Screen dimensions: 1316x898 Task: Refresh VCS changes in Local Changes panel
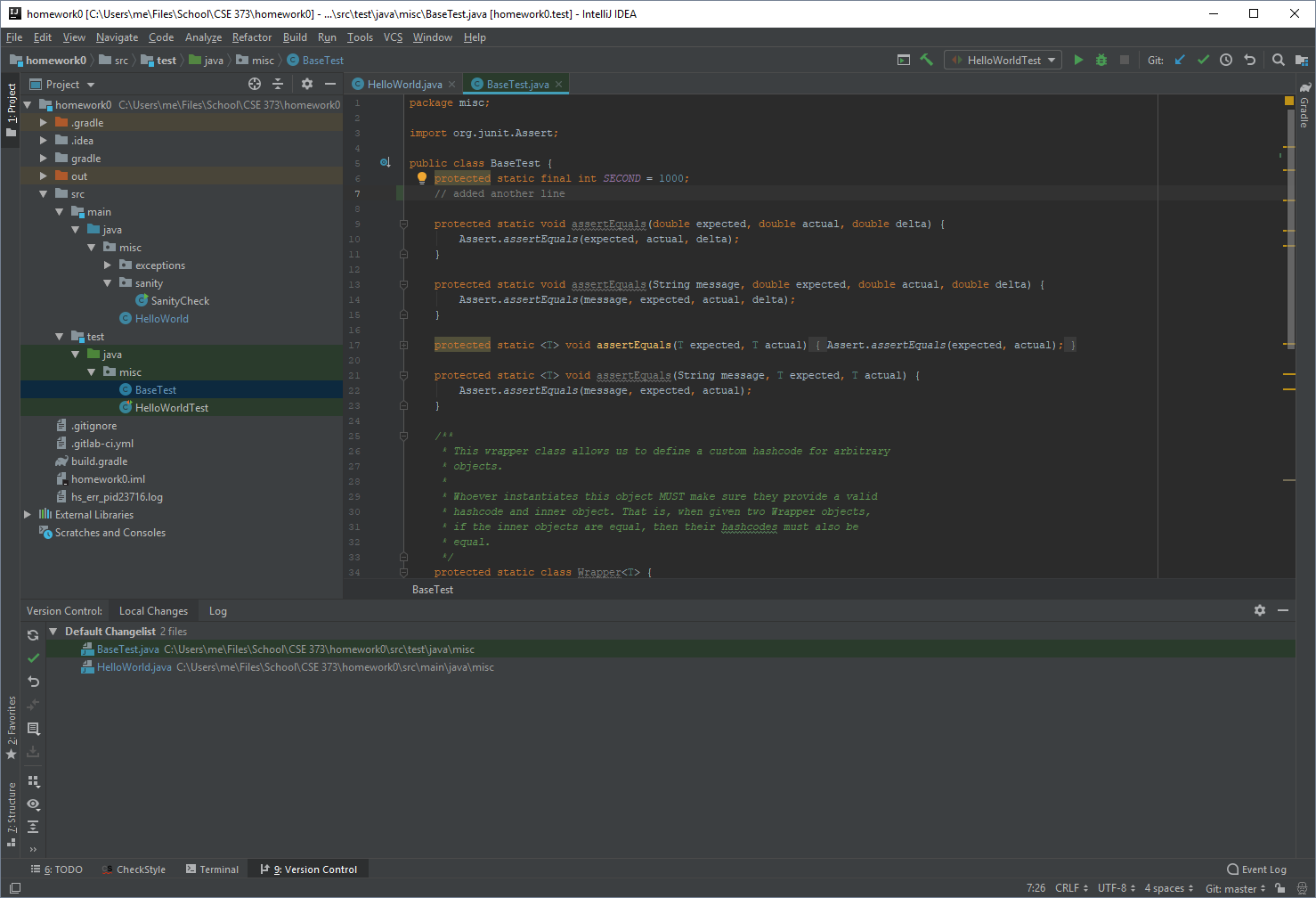coord(33,635)
